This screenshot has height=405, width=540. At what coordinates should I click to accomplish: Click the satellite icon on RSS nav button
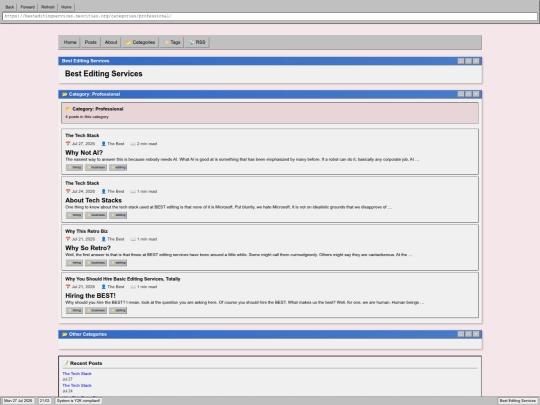click(191, 42)
